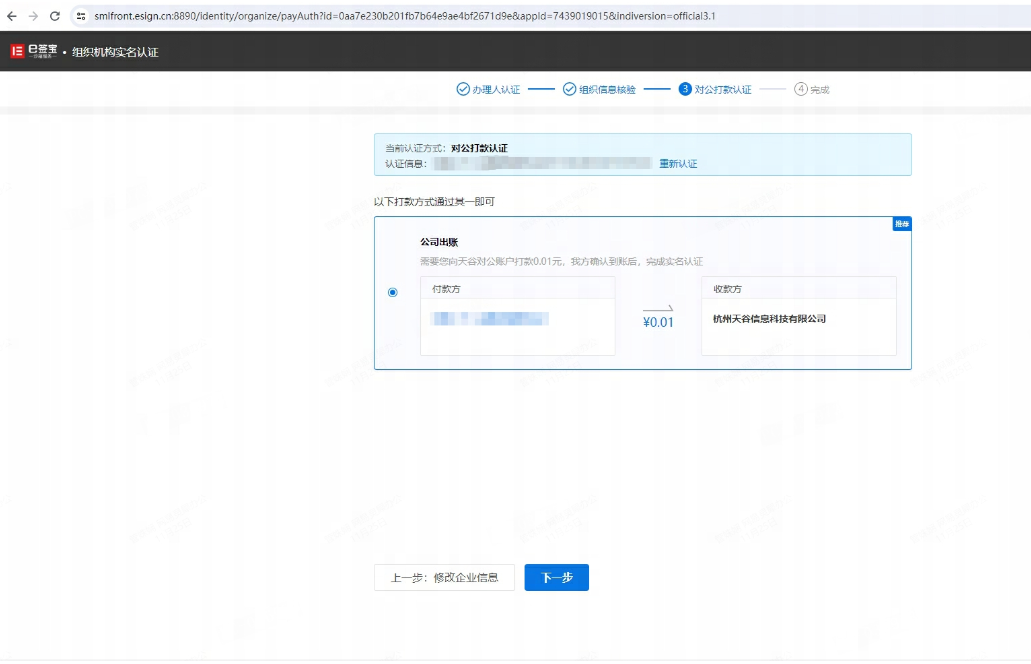1031x664 pixels.
Task: Click 上一步：修改企业信息 button
Action: [444, 577]
